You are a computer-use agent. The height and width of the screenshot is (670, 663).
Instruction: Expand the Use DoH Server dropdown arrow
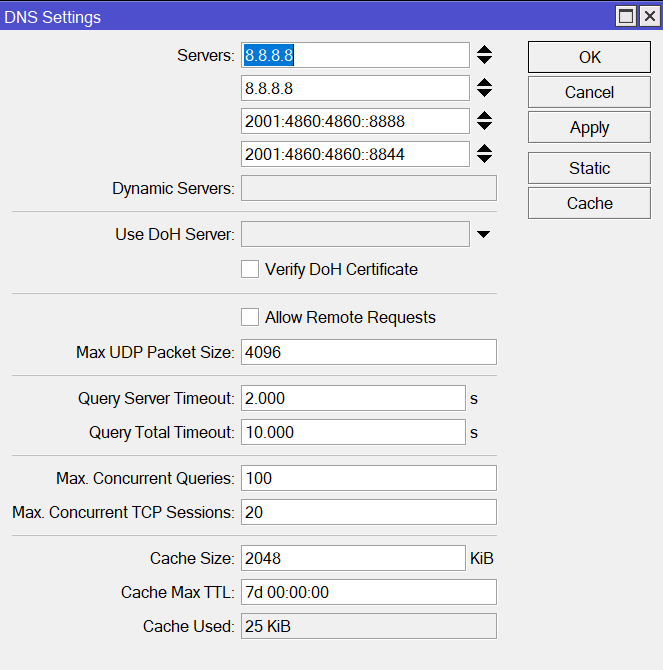(x=484, y=235)
